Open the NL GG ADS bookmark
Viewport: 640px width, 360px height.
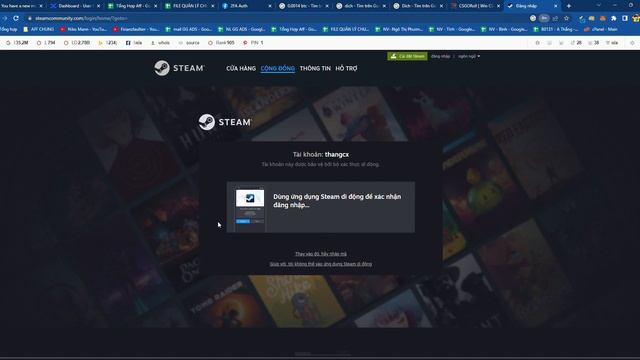[242, 29]
